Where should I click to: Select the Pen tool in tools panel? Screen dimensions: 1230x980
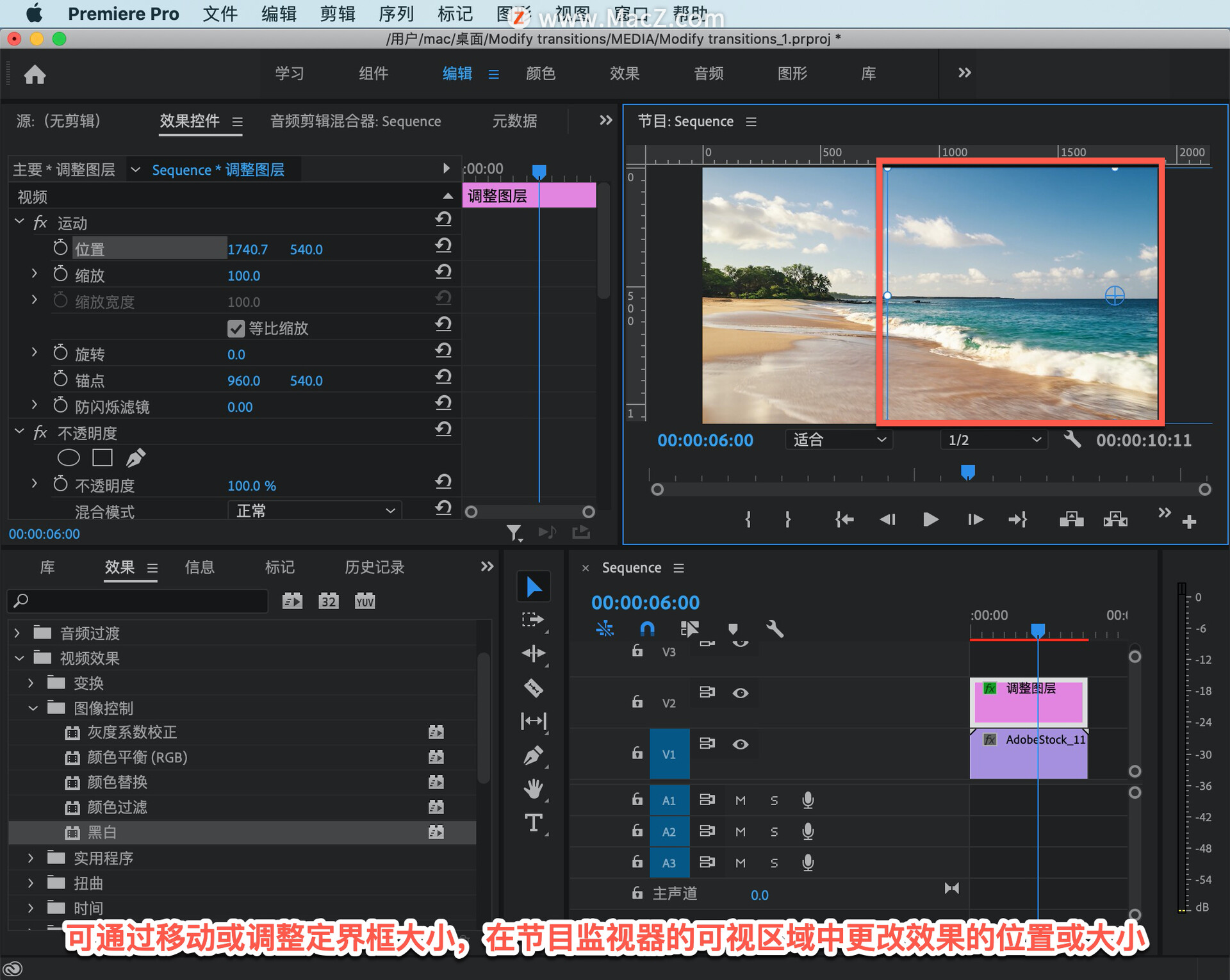tap(533, 756)
